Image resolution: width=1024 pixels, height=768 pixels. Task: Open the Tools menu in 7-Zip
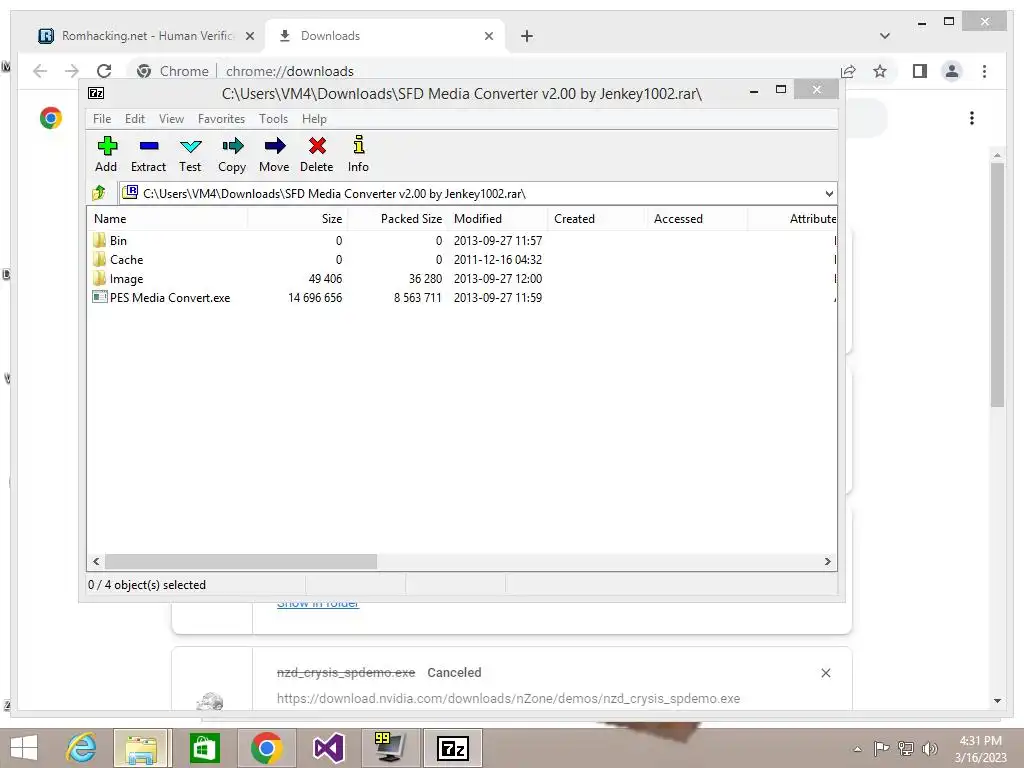click(x=273, y=119)
